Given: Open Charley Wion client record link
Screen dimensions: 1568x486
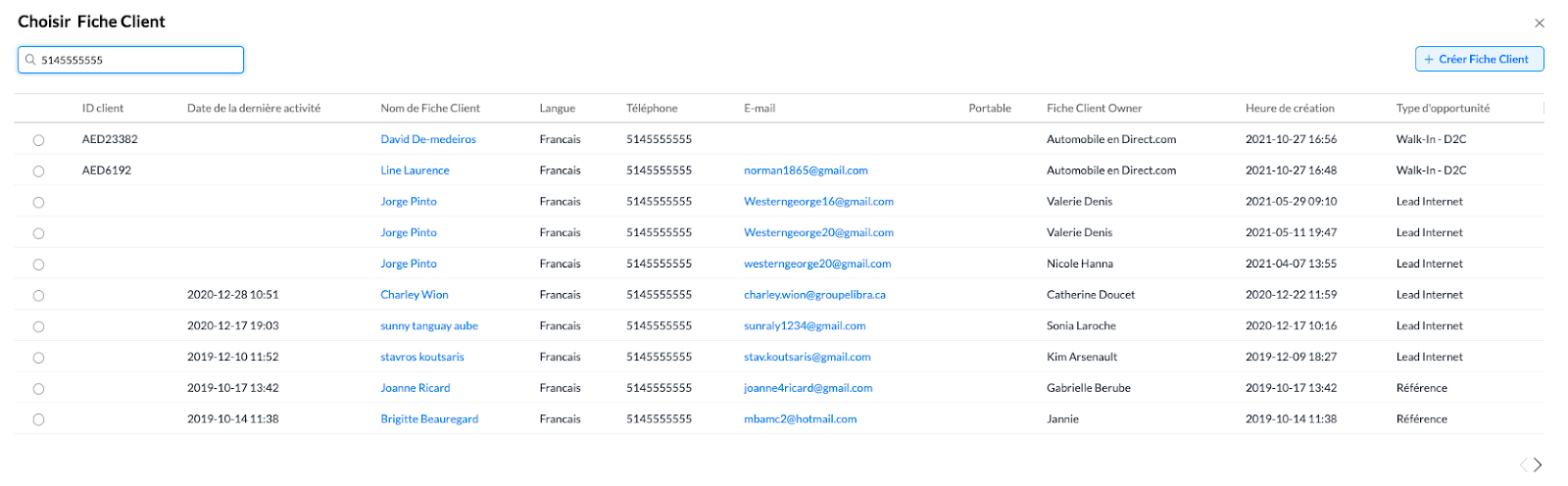Looking at the screenshot, I should tap(415, 295).
